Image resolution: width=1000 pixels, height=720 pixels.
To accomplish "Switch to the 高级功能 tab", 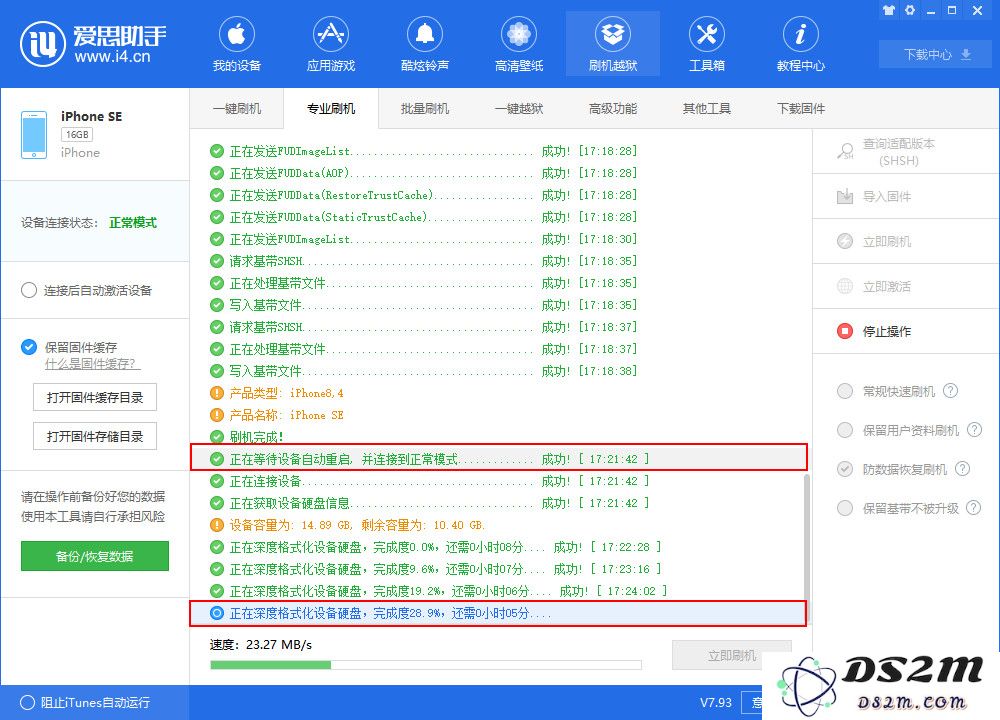I will click(x=613, y=108).
